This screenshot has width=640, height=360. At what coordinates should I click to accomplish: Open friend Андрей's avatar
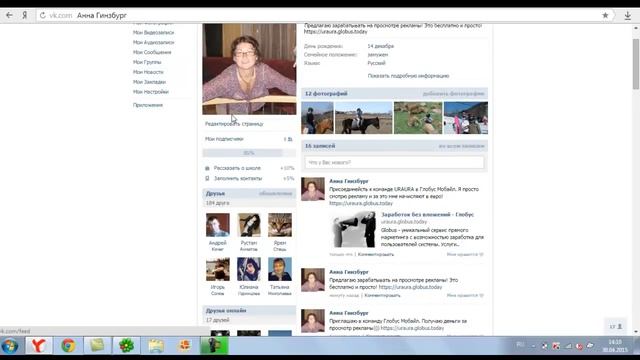coord(218,225)
